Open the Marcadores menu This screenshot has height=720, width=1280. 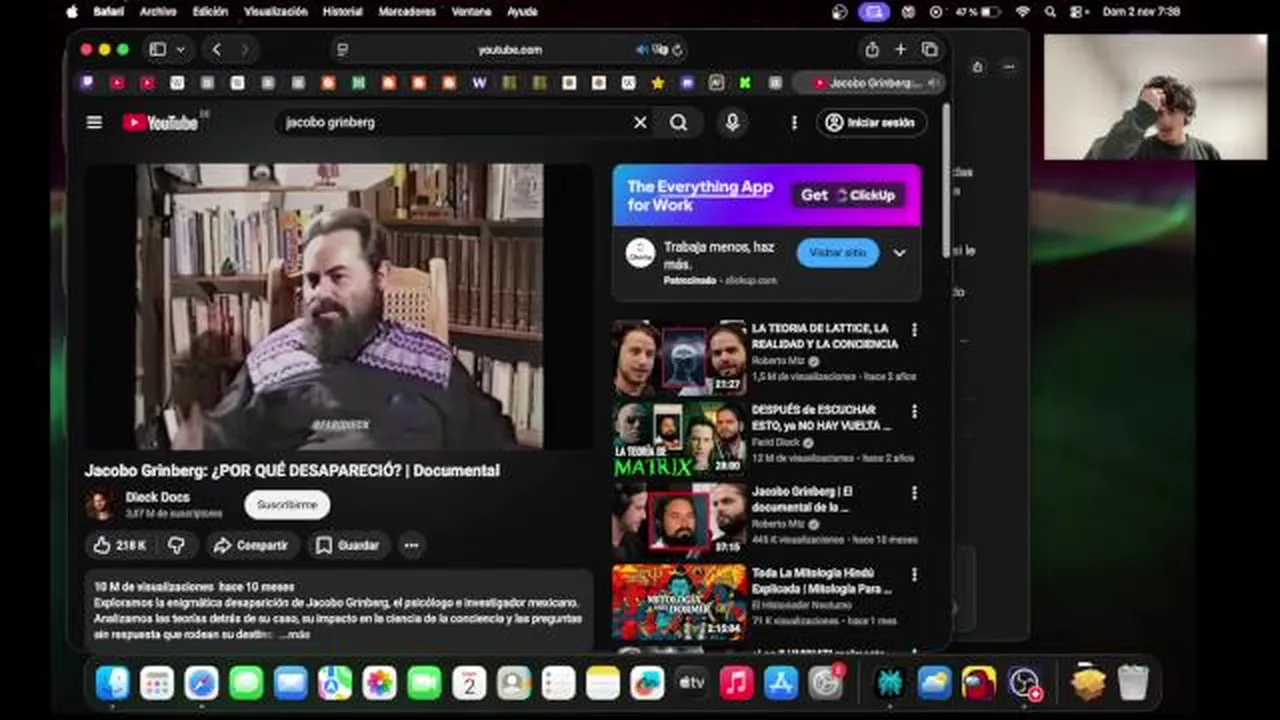tap(407, 12)
